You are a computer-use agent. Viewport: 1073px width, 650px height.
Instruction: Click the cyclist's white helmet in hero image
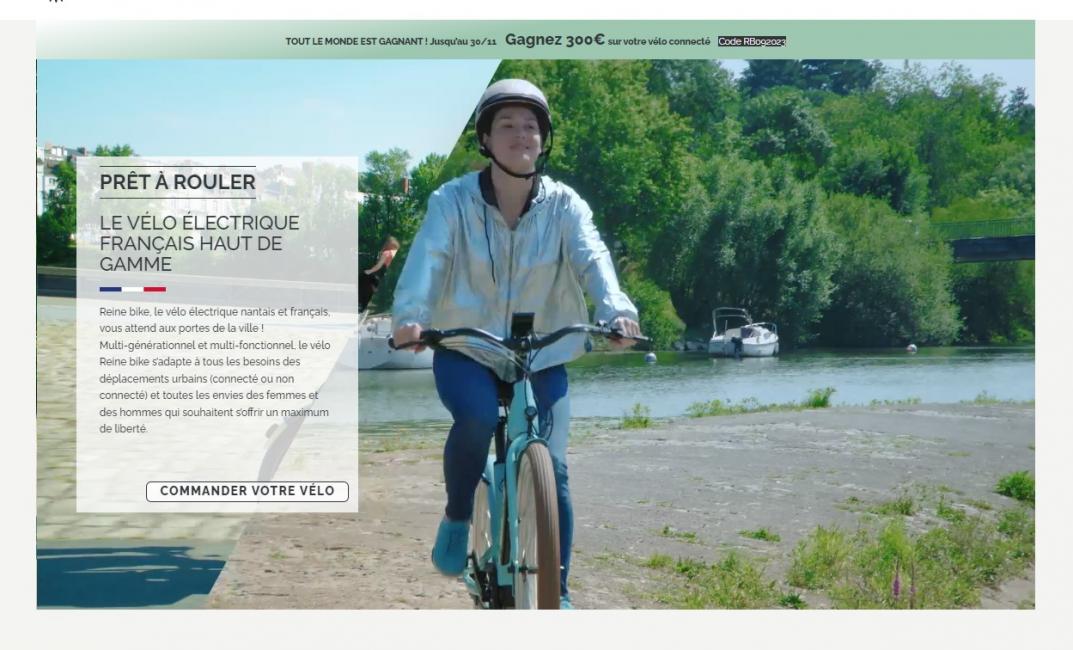pyautogui.click(x=513, y=103)
